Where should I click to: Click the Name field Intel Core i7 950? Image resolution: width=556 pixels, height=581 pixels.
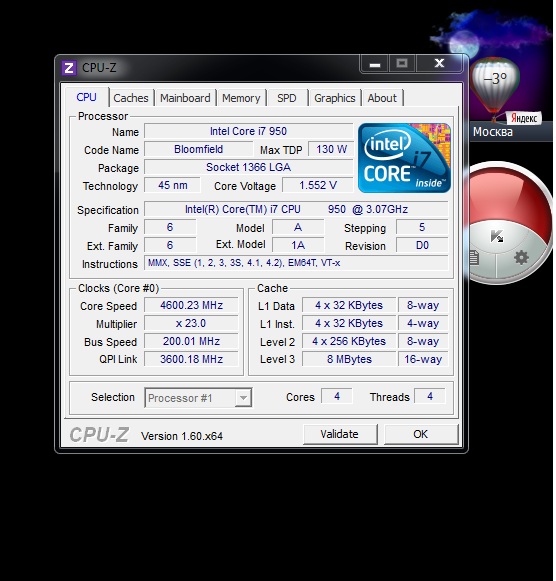[x=248, y=131]
